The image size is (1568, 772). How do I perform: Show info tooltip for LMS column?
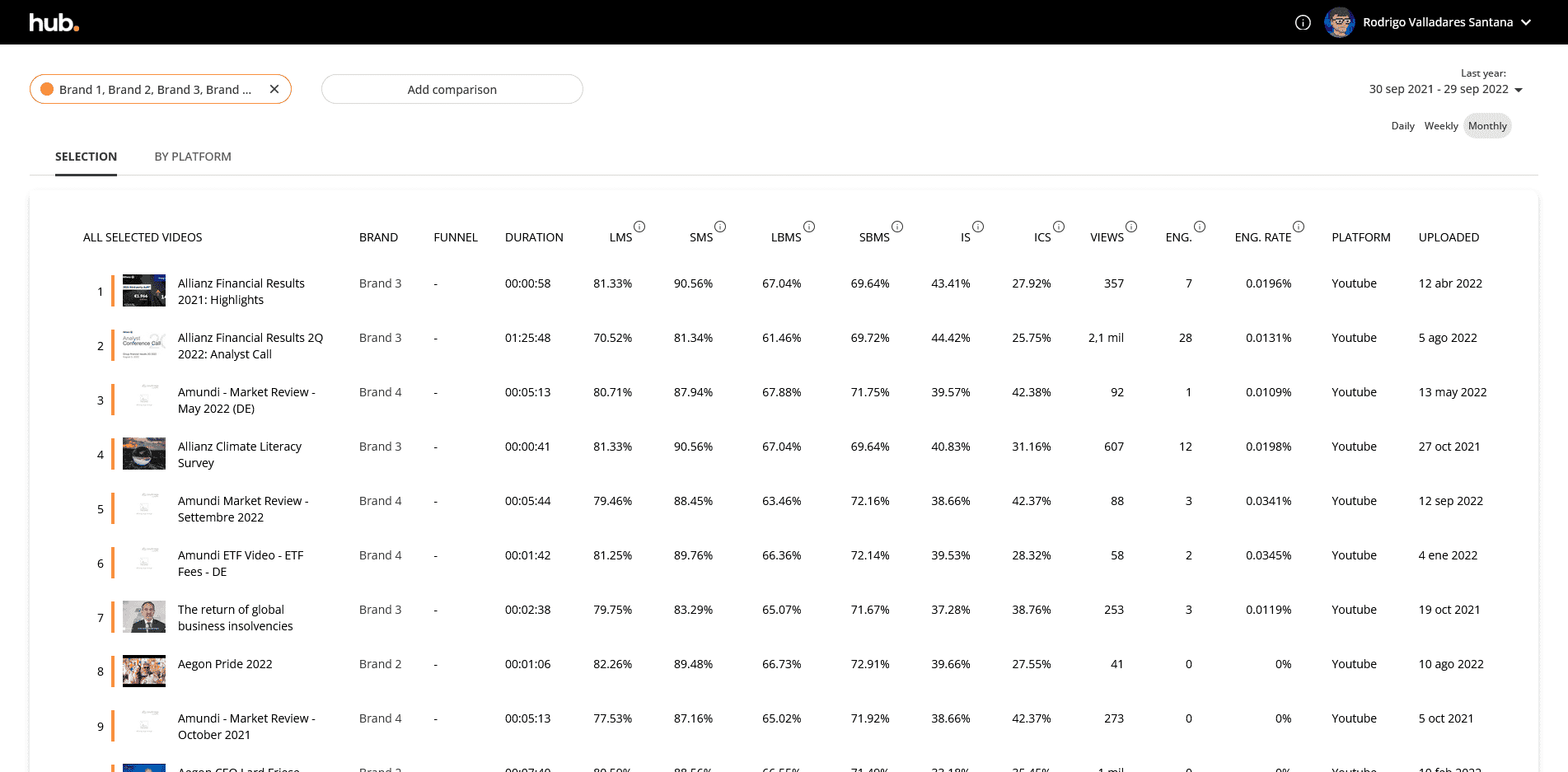click(639, 227)
